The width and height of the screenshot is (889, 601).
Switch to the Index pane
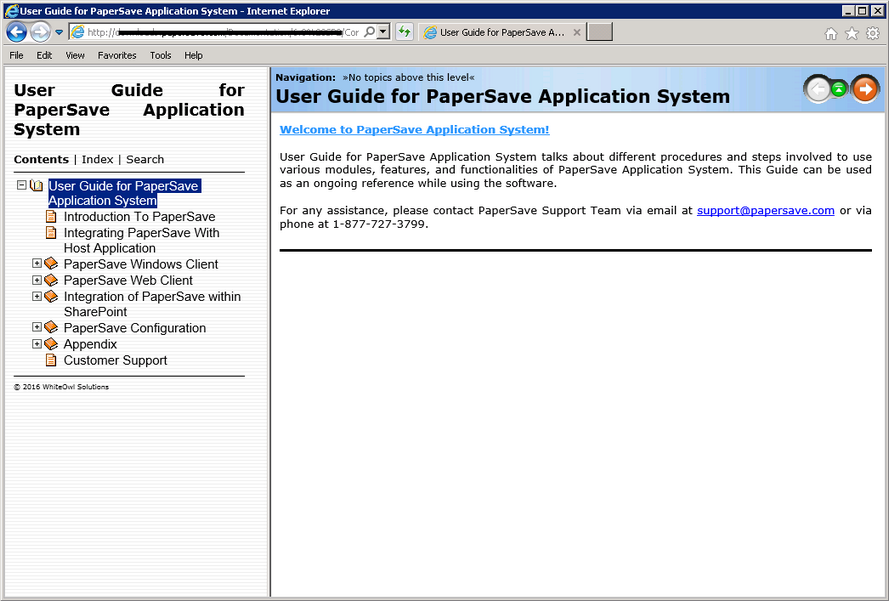[98, 159]
